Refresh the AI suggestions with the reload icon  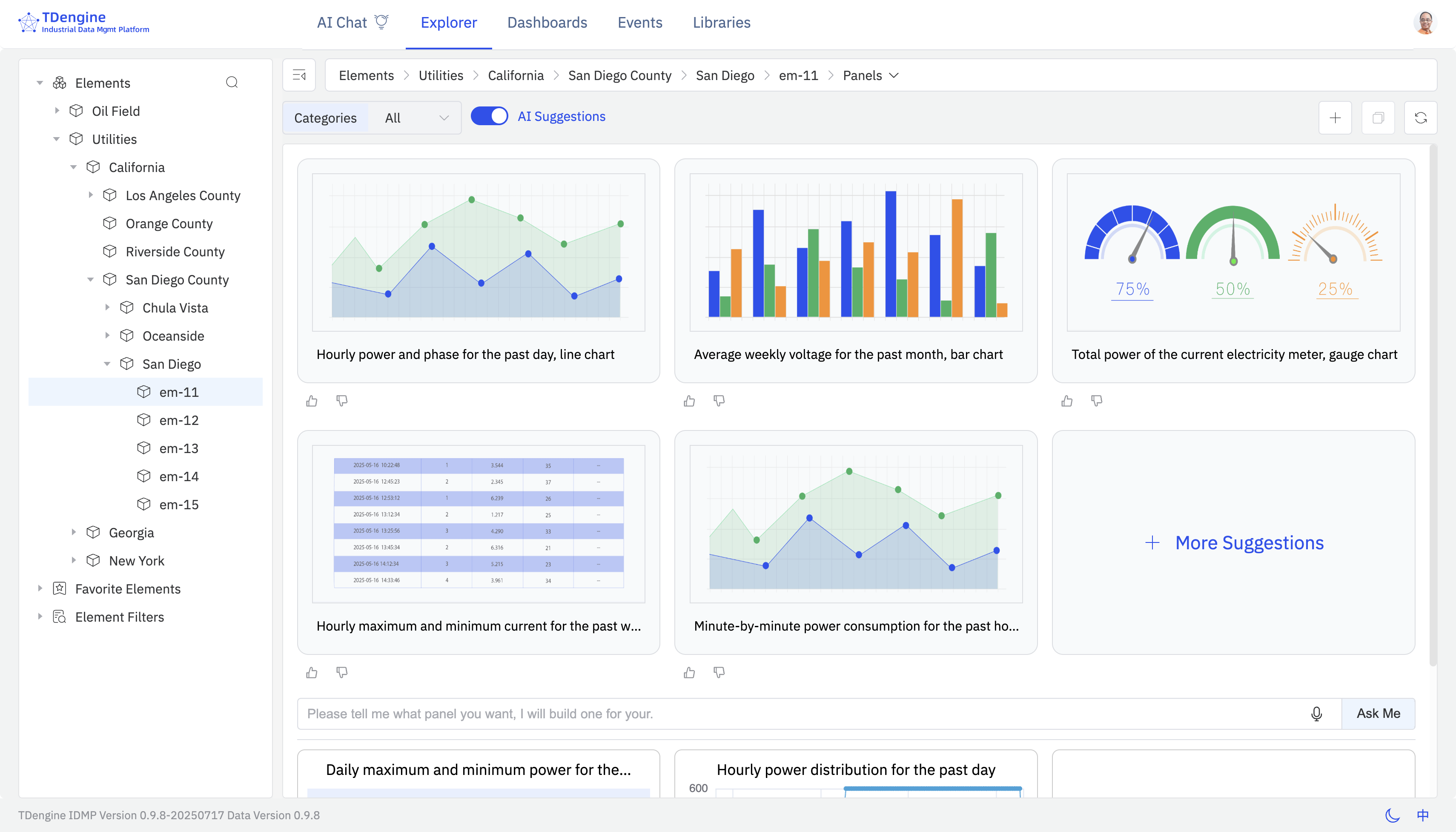(x=1421, y=118)
